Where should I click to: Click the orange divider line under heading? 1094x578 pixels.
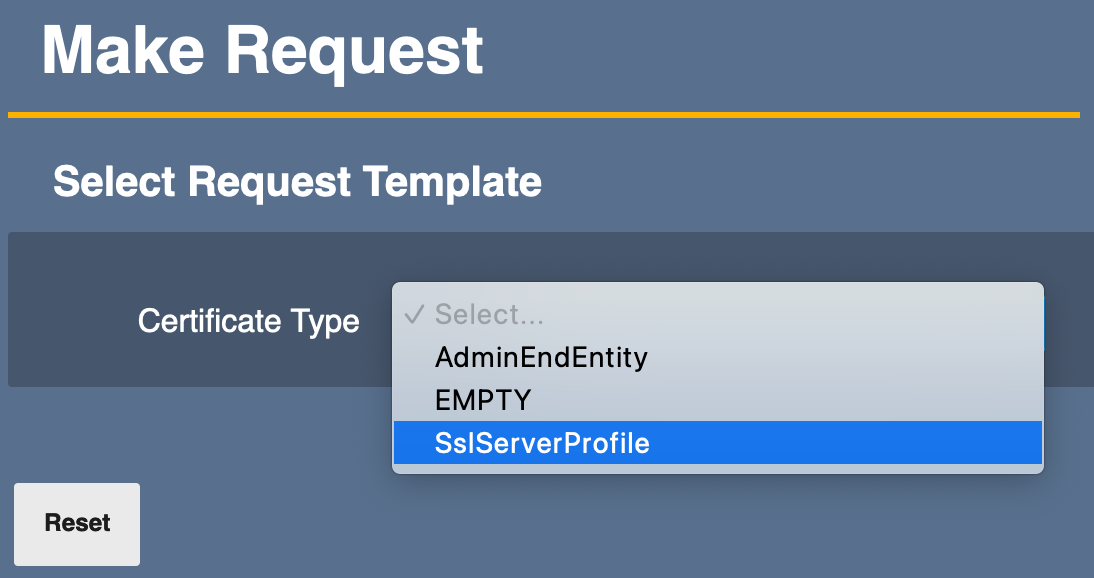click(543, 115)
